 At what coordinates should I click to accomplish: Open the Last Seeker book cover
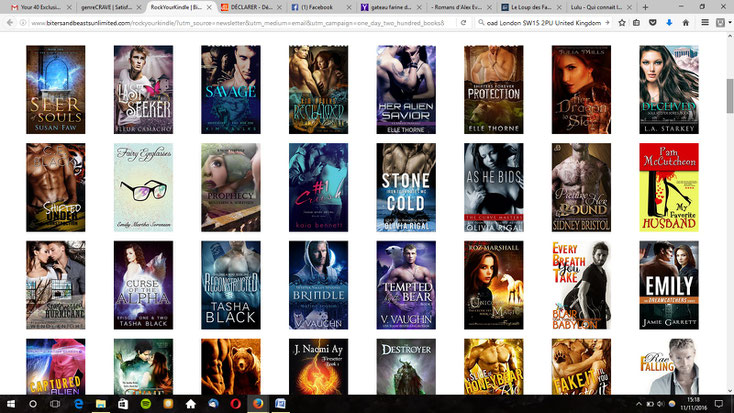point(143,89)
